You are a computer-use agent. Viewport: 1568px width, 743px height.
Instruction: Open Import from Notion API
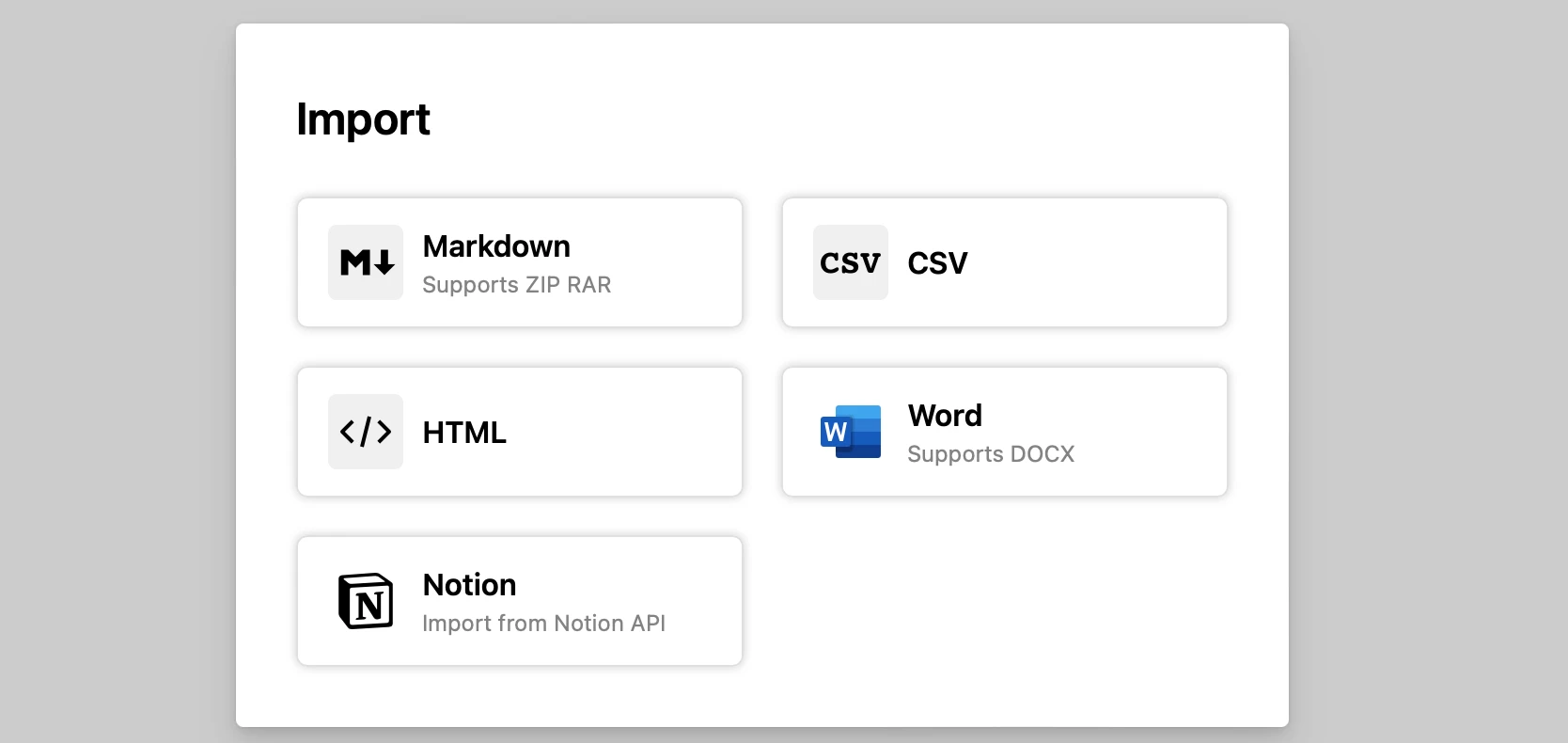(x=520, y=602)
